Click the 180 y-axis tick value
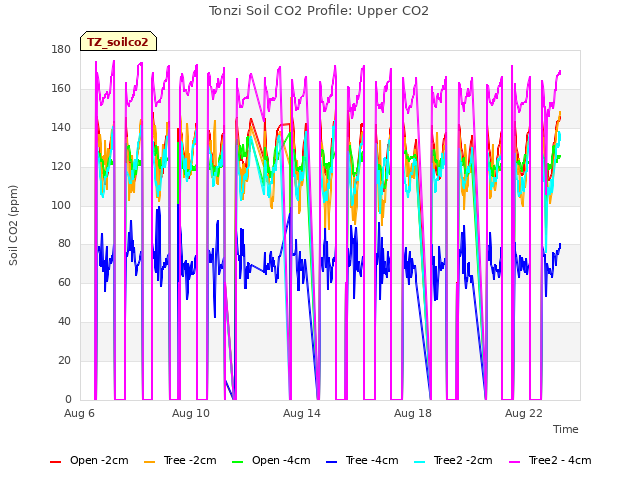The image size is (640, 480). click(x=61, y=49)
